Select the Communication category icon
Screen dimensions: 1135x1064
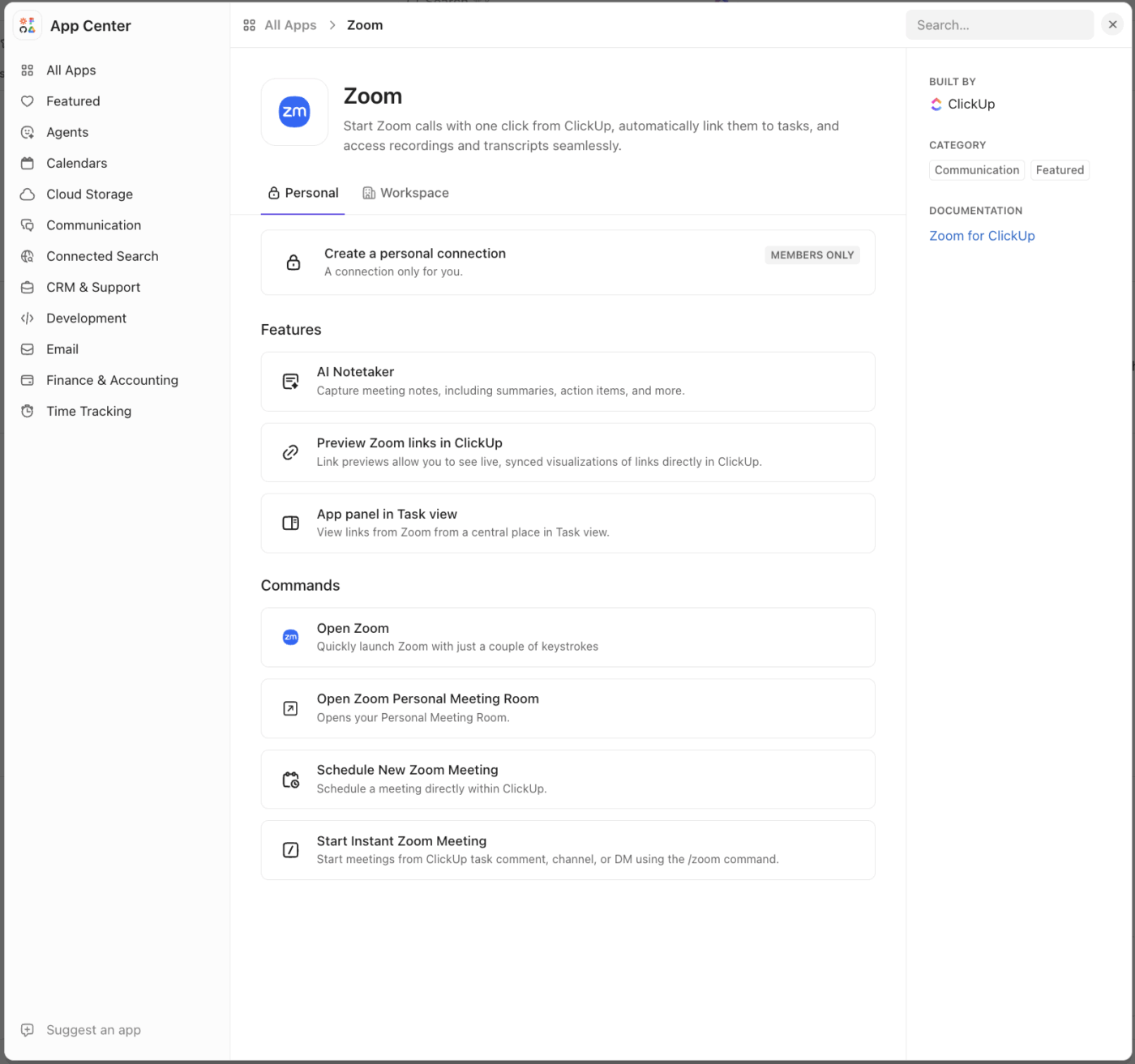coord(28,224)
